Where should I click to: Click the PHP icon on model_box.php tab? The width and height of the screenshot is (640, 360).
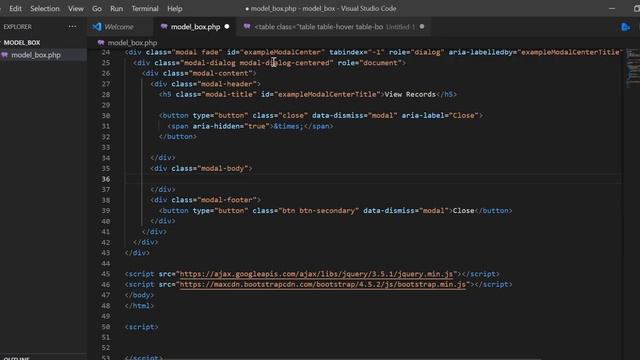click(x=164, y=27)
